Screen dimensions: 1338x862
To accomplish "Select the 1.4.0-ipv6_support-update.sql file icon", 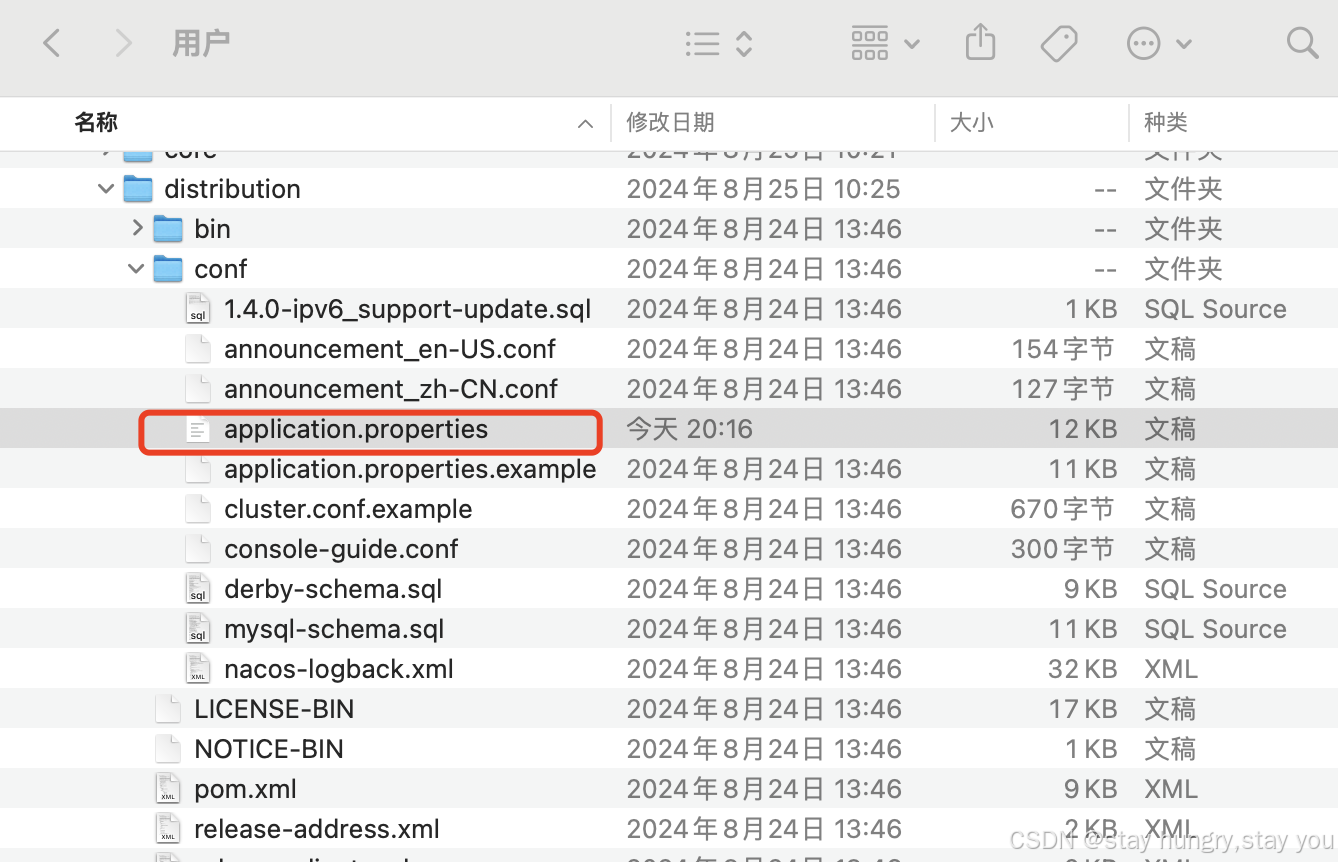I will [198, 309].
